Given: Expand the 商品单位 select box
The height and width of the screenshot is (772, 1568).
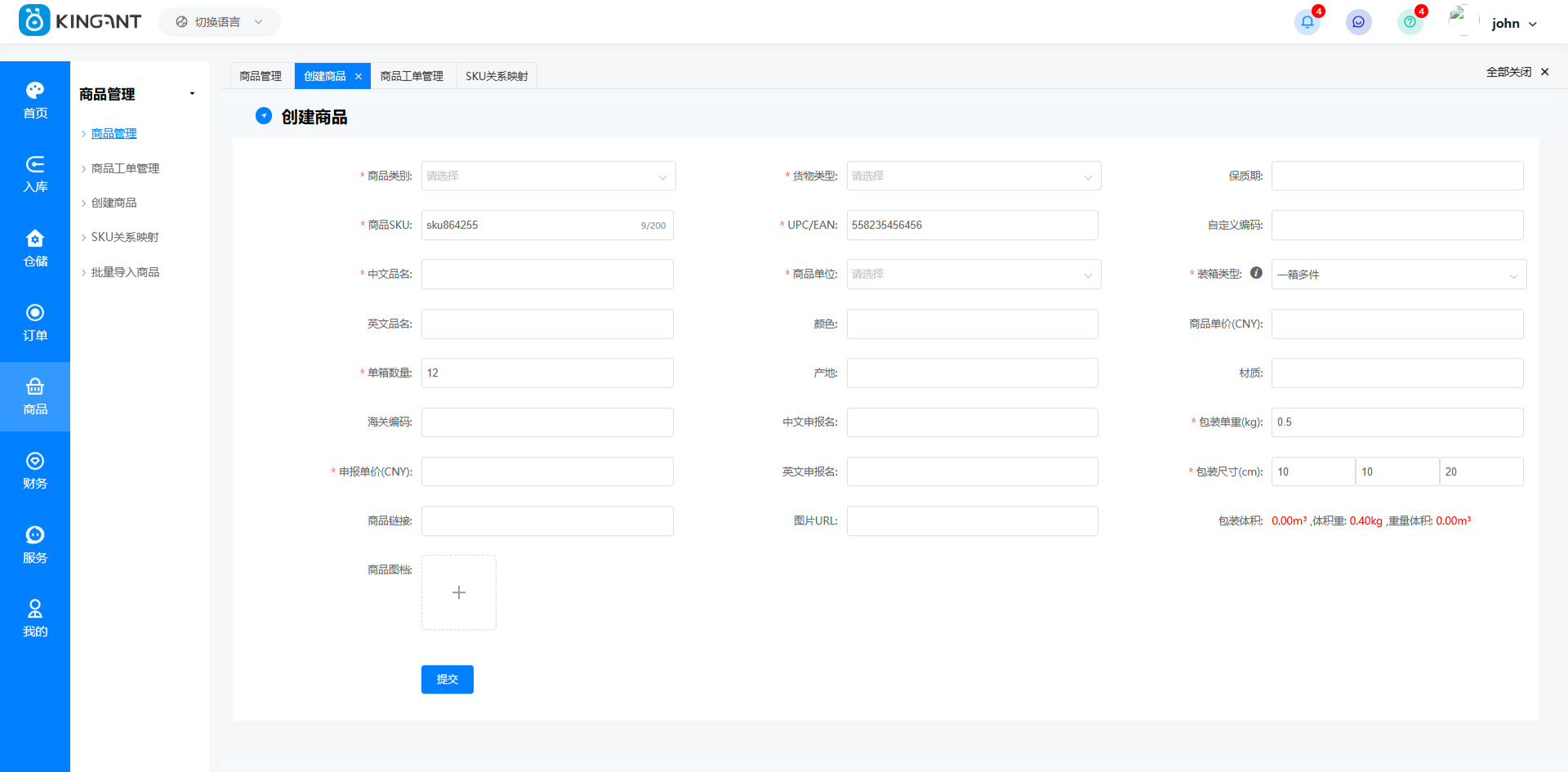Looking at the screenshot, I should (x=973, y=274).
